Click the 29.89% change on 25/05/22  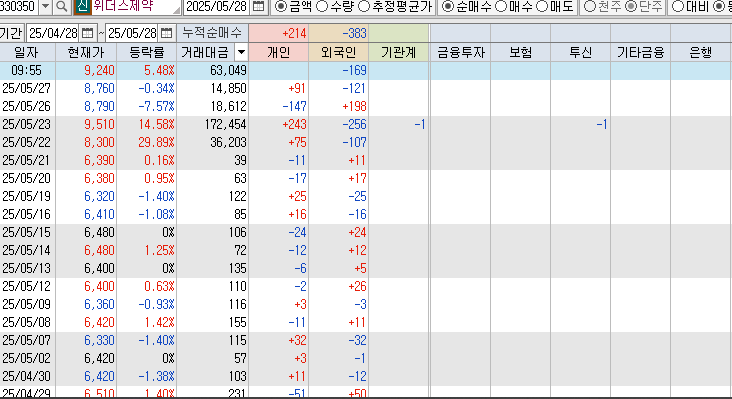pyautogui.click(x=156, y=142)
